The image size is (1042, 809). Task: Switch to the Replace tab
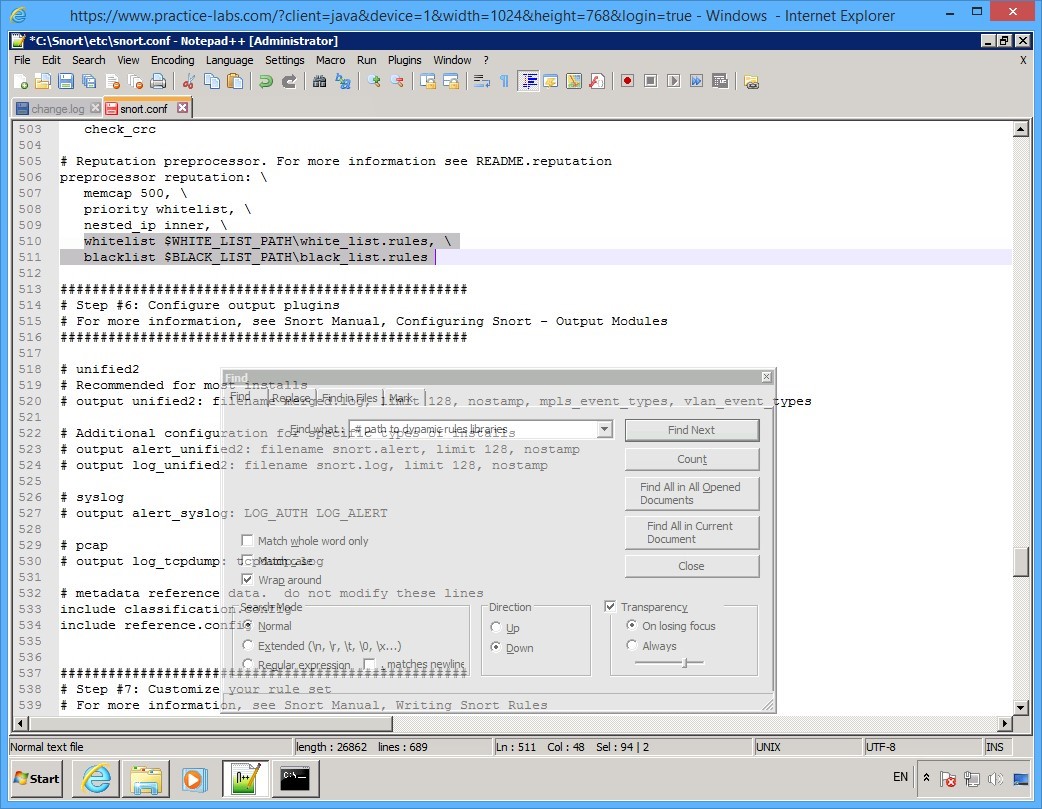[290, 397]
